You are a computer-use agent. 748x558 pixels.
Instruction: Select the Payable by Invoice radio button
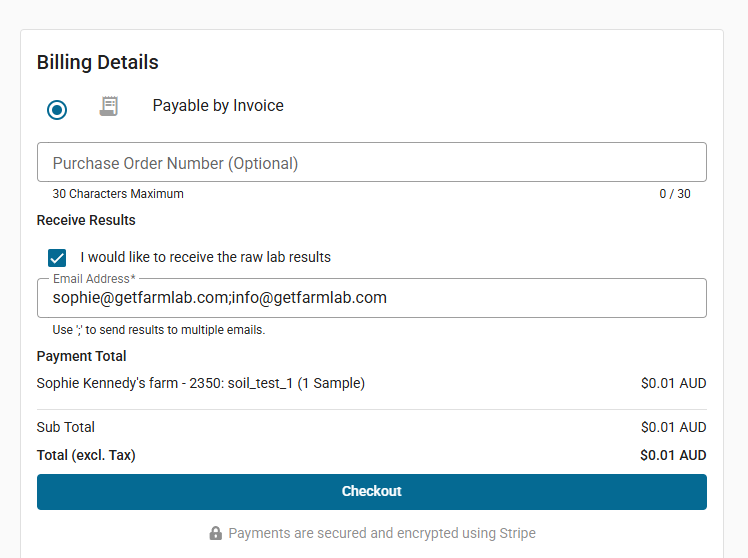coord(57,109)
